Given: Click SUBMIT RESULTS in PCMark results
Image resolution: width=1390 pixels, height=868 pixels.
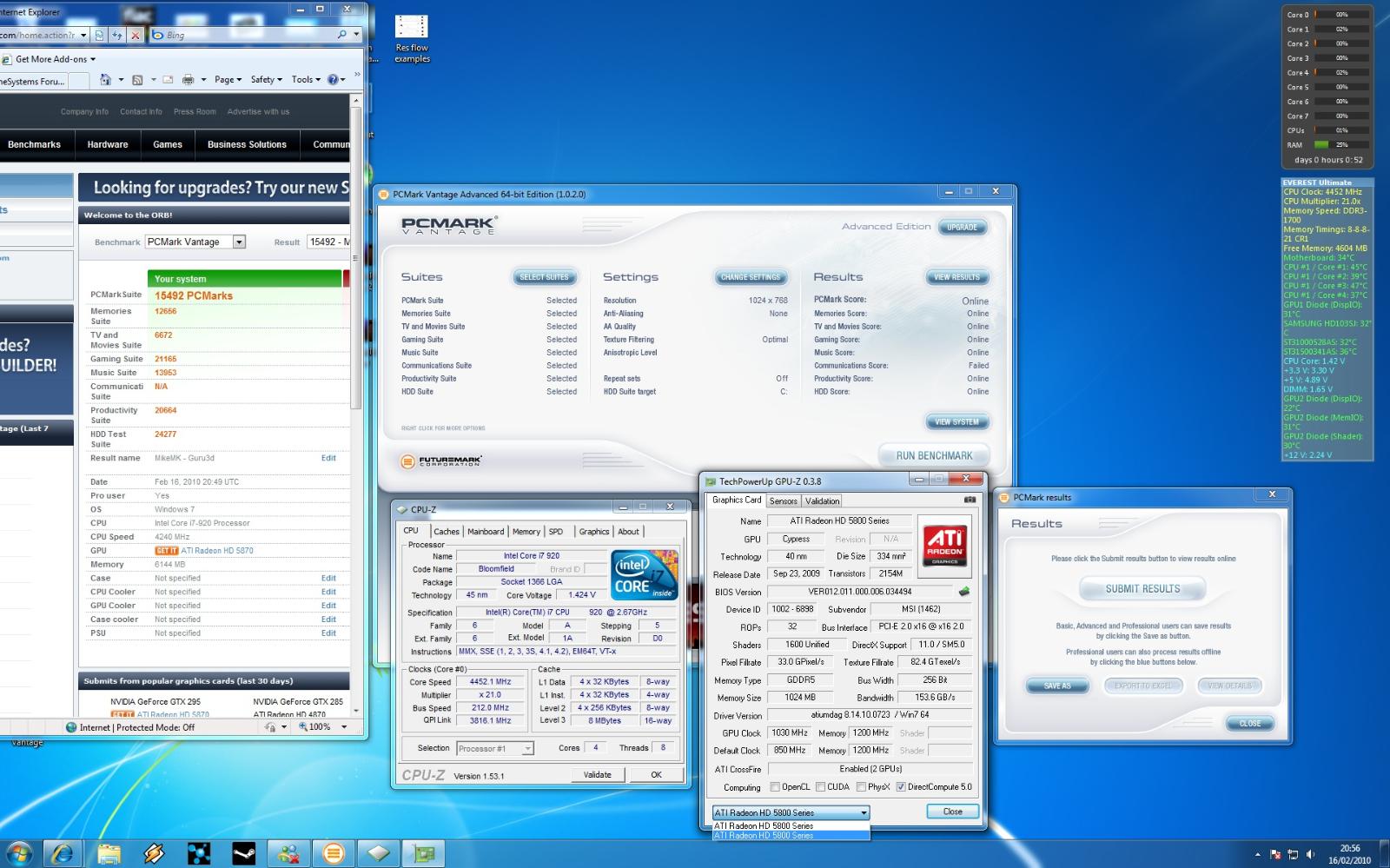Looking at the screenshot, I should [x=1142, y=589].
